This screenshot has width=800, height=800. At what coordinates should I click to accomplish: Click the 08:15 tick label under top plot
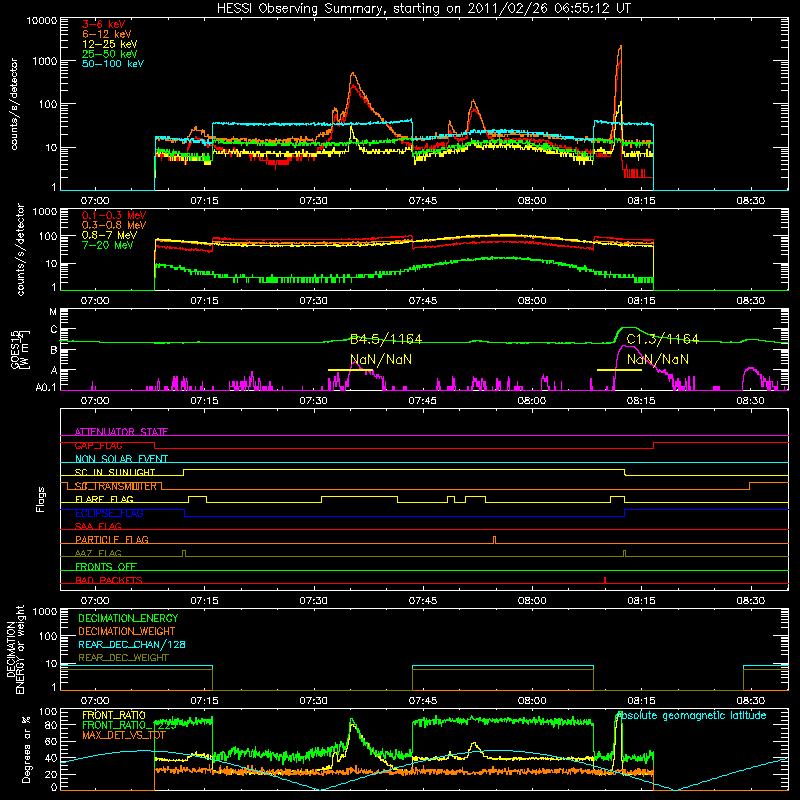tap(641, 201)
